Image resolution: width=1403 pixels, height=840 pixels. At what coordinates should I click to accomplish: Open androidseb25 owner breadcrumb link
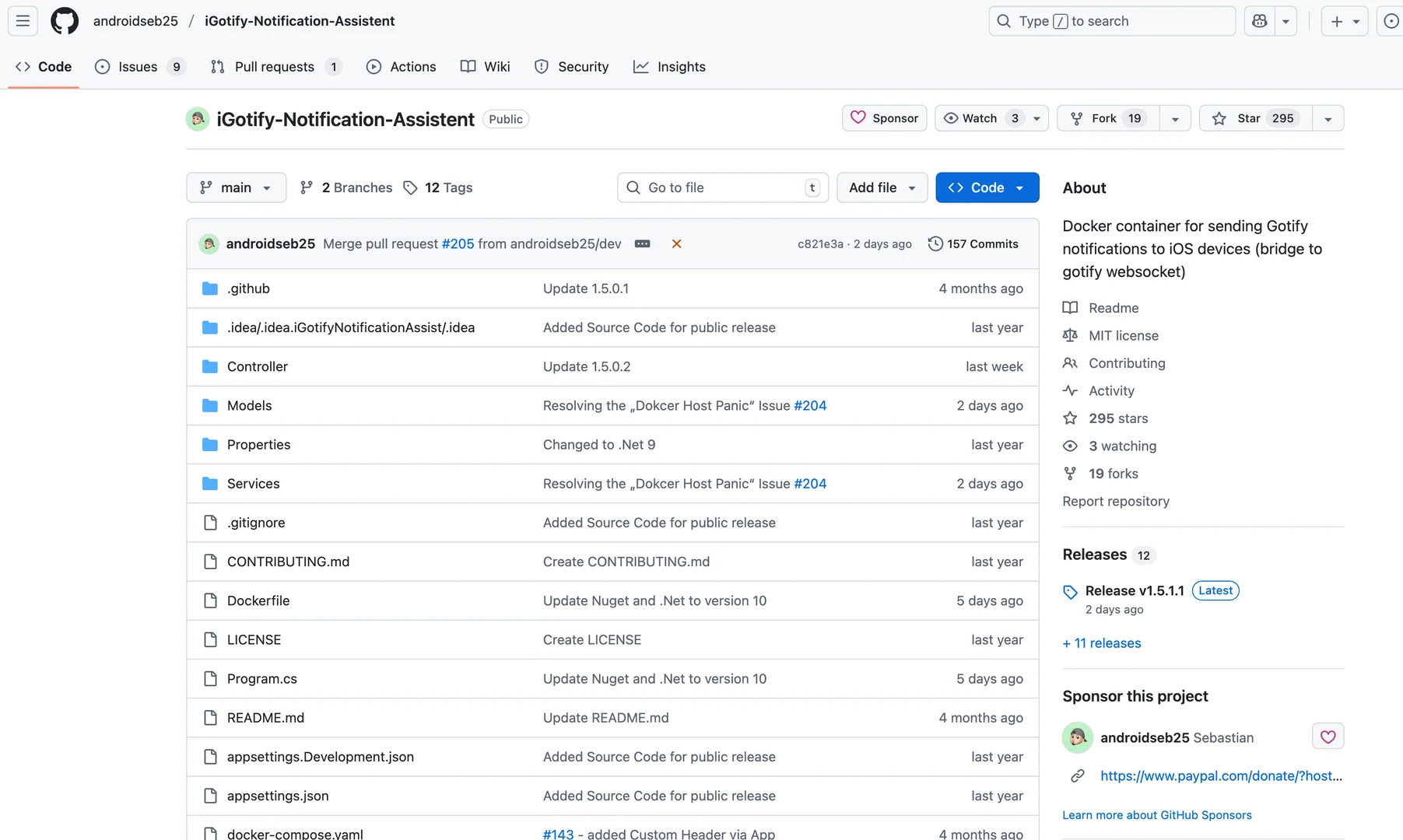tap(135, 21)
